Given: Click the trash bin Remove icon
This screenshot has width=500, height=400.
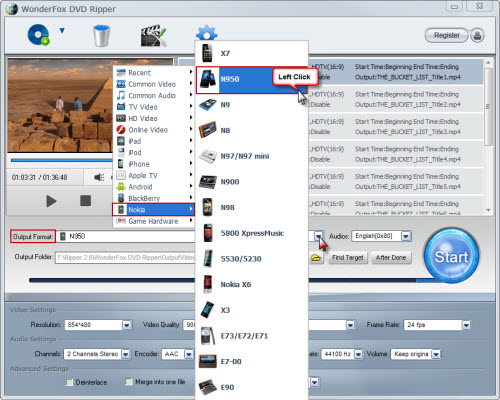Looking at the screenshot, I should (101, 35).
